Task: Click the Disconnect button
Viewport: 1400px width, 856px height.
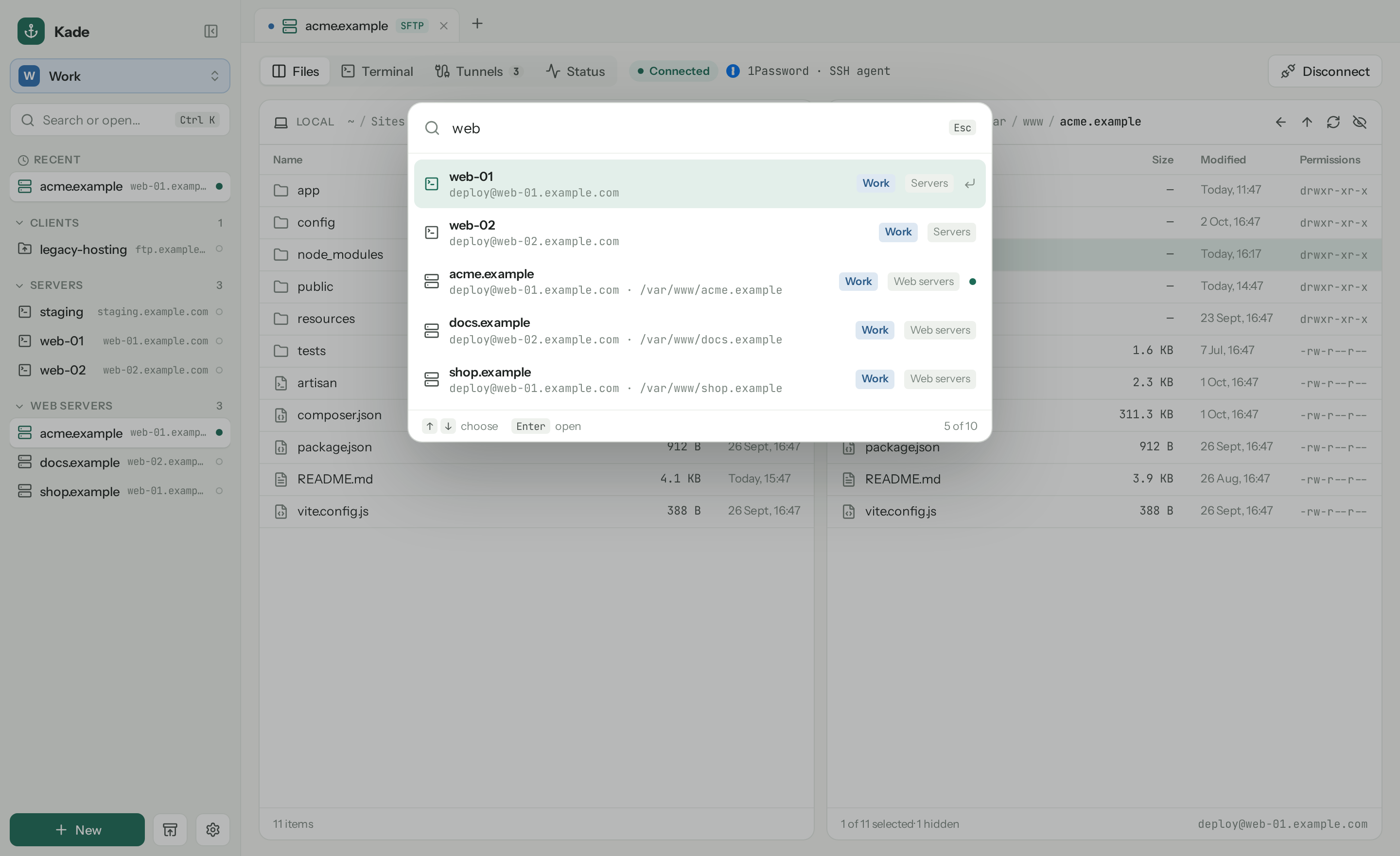Action: pos(1325,71)
